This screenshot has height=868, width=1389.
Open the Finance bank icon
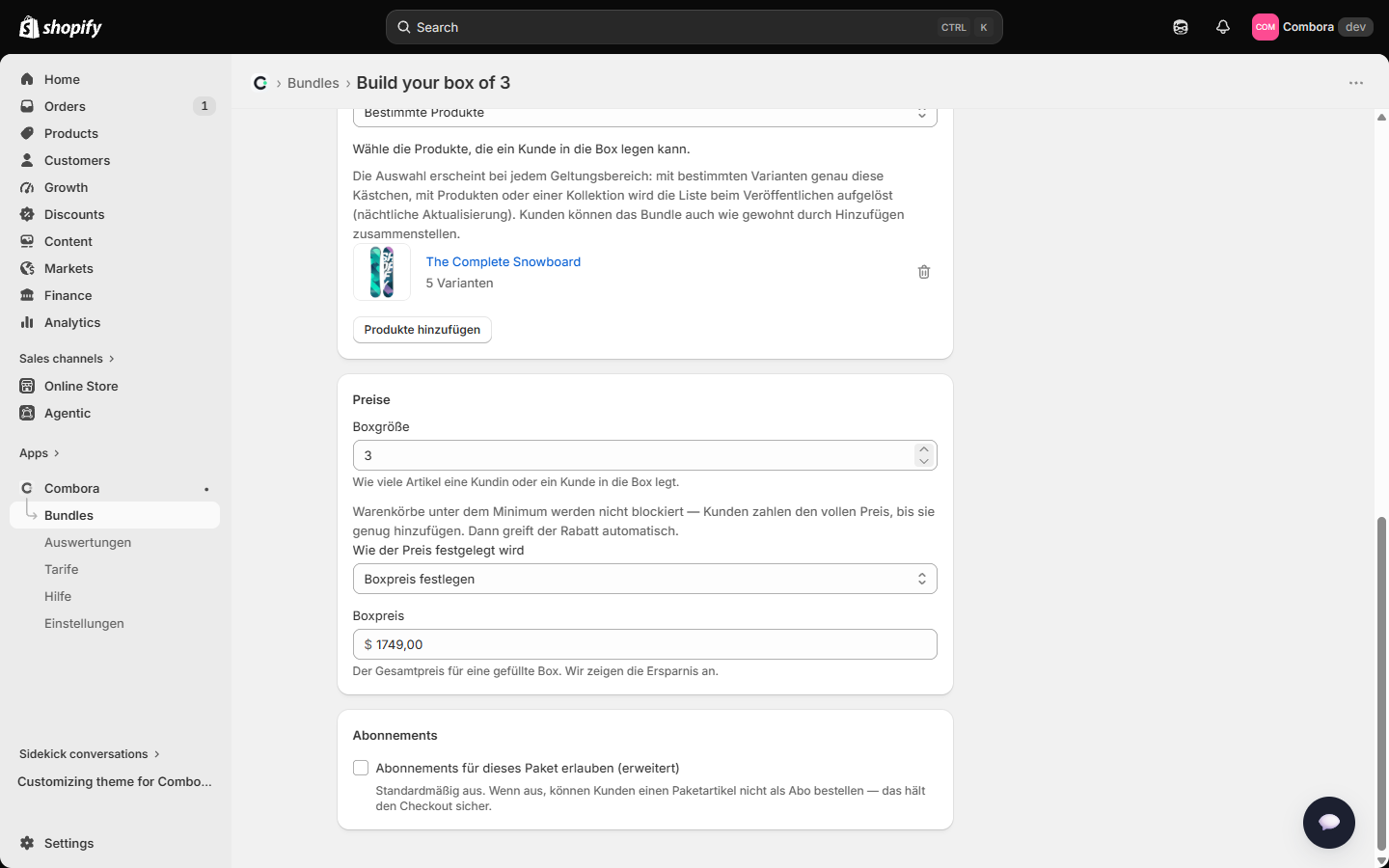[27, 295]
